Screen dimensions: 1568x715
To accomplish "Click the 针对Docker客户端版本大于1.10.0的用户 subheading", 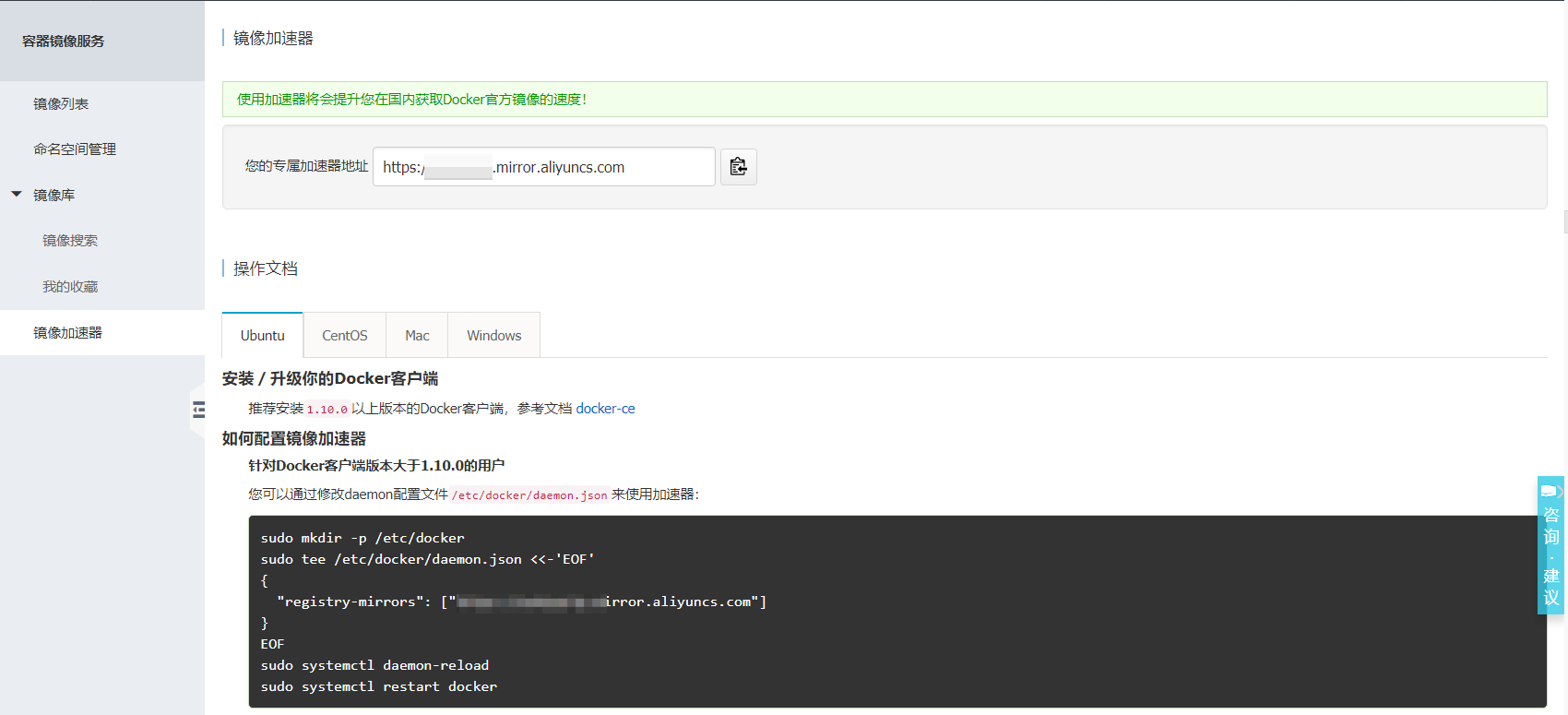I will click(x=376, y=465).
